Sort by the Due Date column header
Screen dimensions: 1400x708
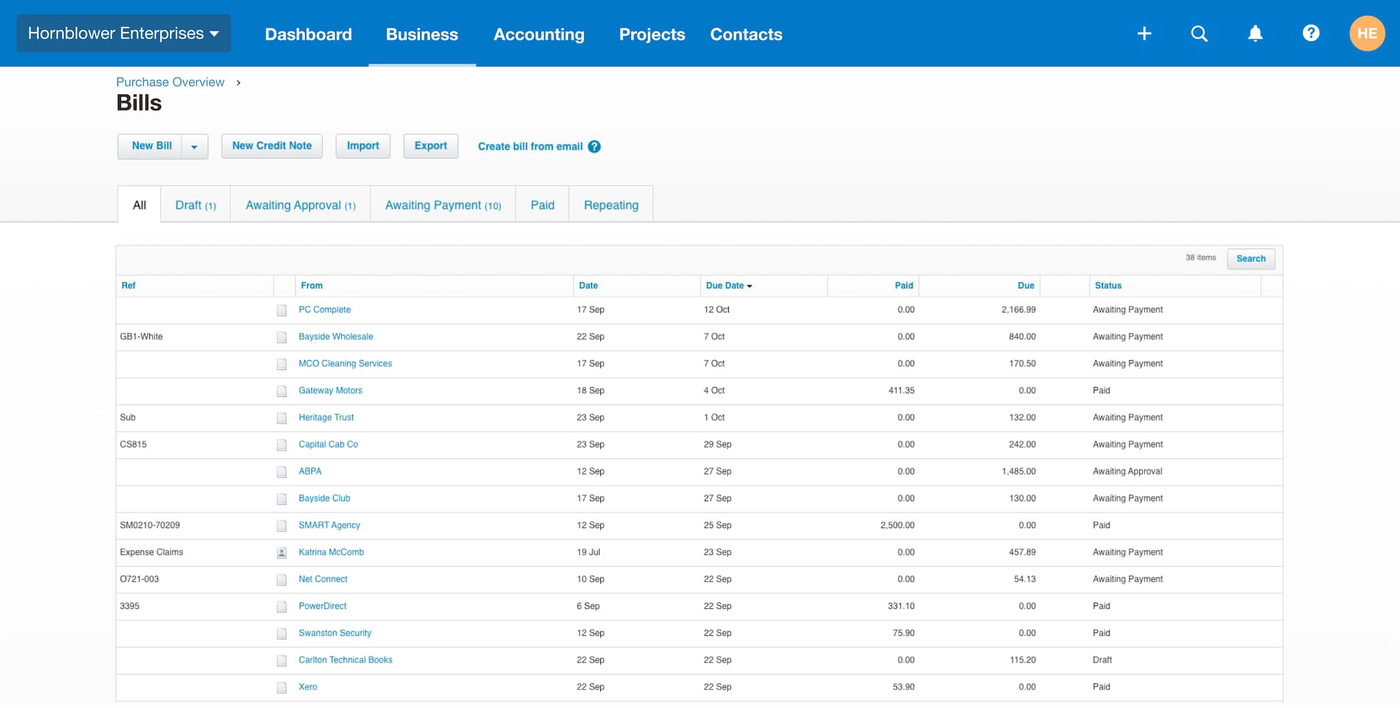point(729,286)
